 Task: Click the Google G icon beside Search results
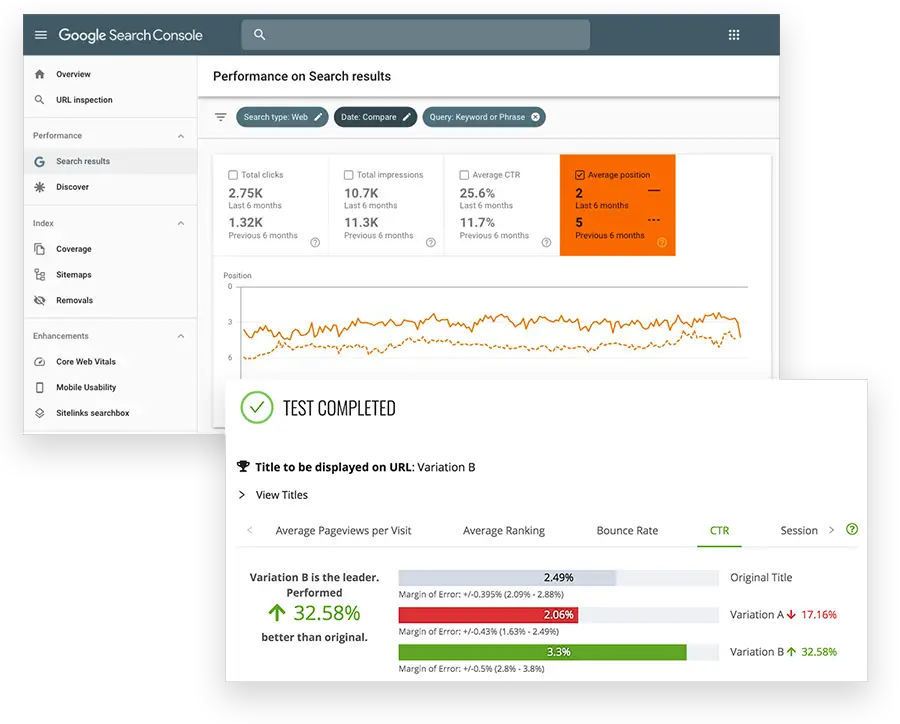click(40, 161)
